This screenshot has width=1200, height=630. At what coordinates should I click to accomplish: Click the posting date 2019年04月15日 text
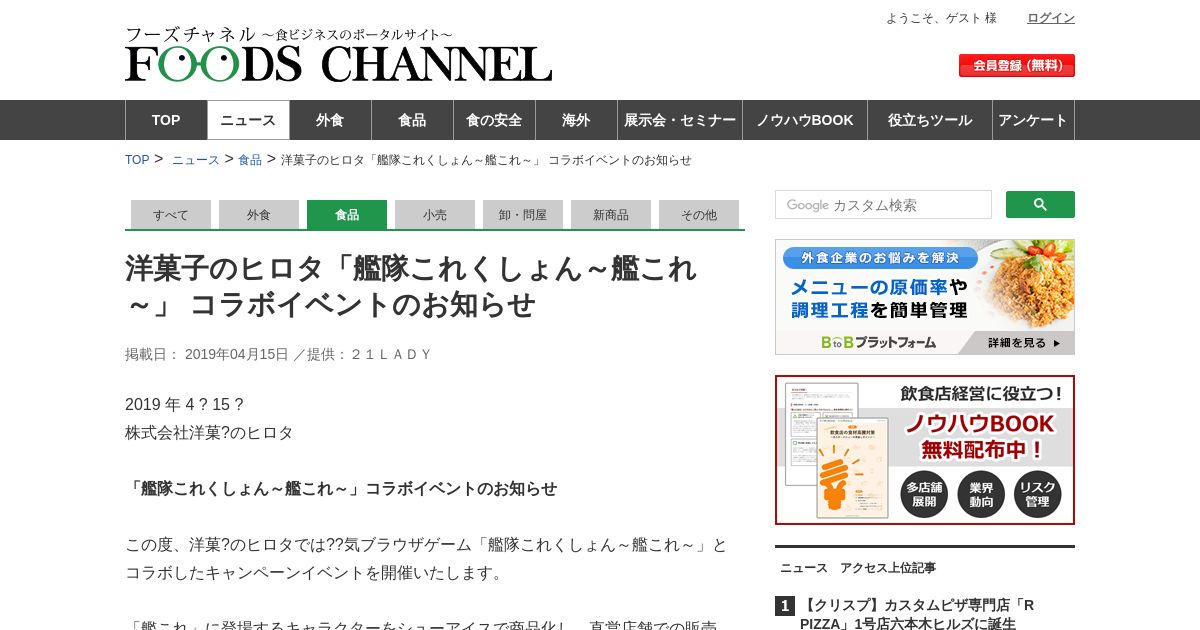click(x=237, y=354)
